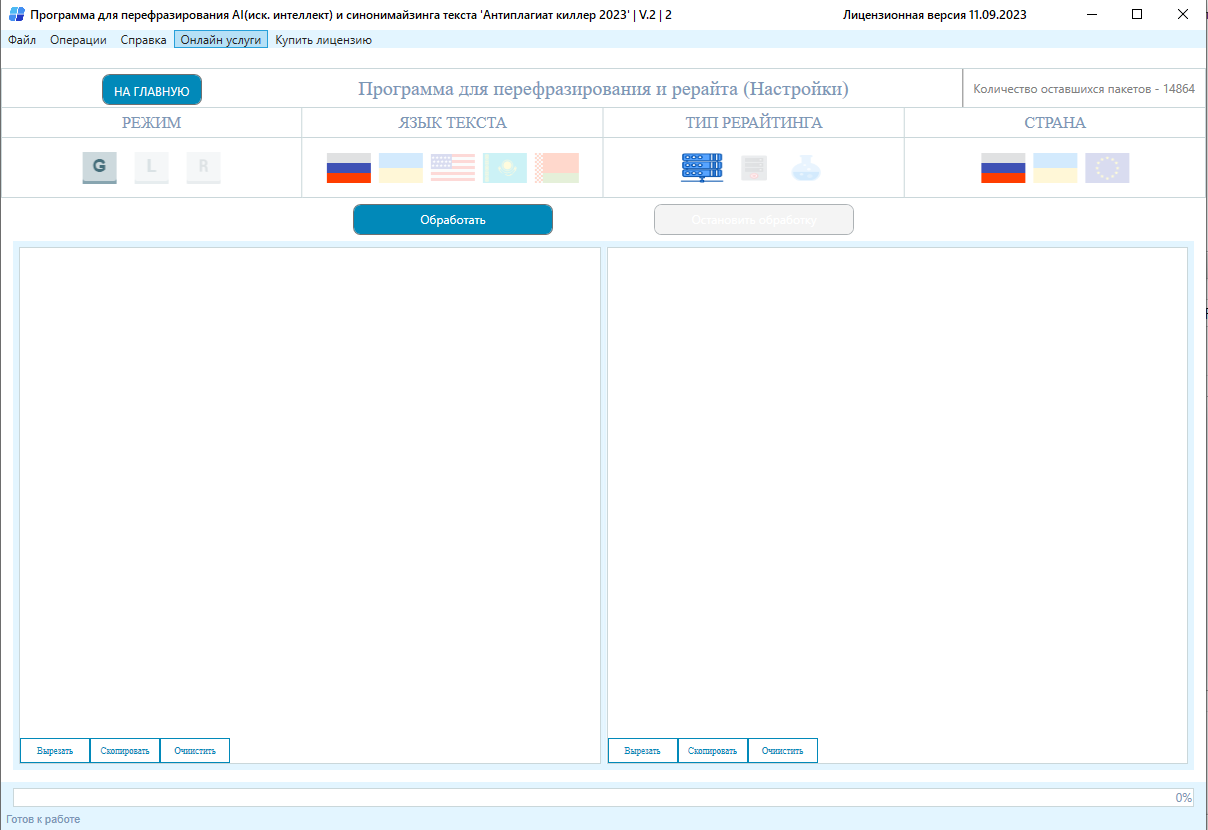Click Очистить under the right text area
1208x830 pixels.
(783, 750)
